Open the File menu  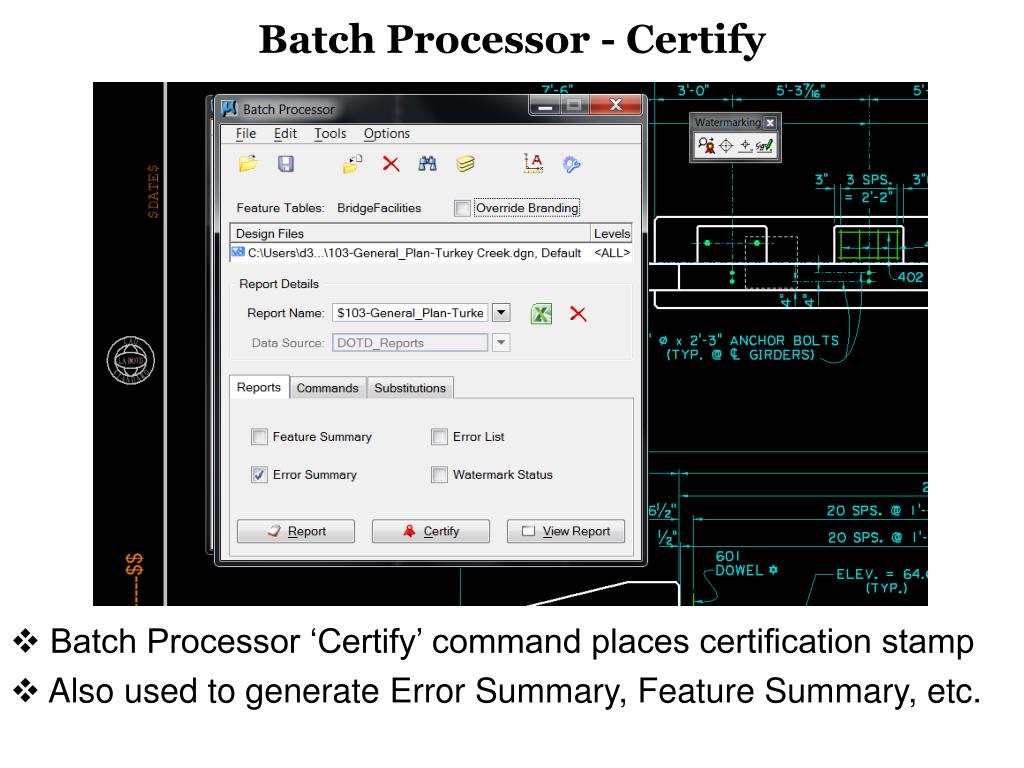click(246, 133)
